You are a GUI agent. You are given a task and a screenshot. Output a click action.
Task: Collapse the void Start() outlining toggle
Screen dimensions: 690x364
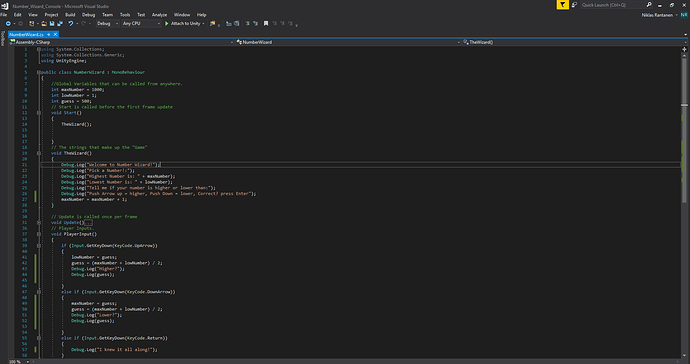click(39, 113)
